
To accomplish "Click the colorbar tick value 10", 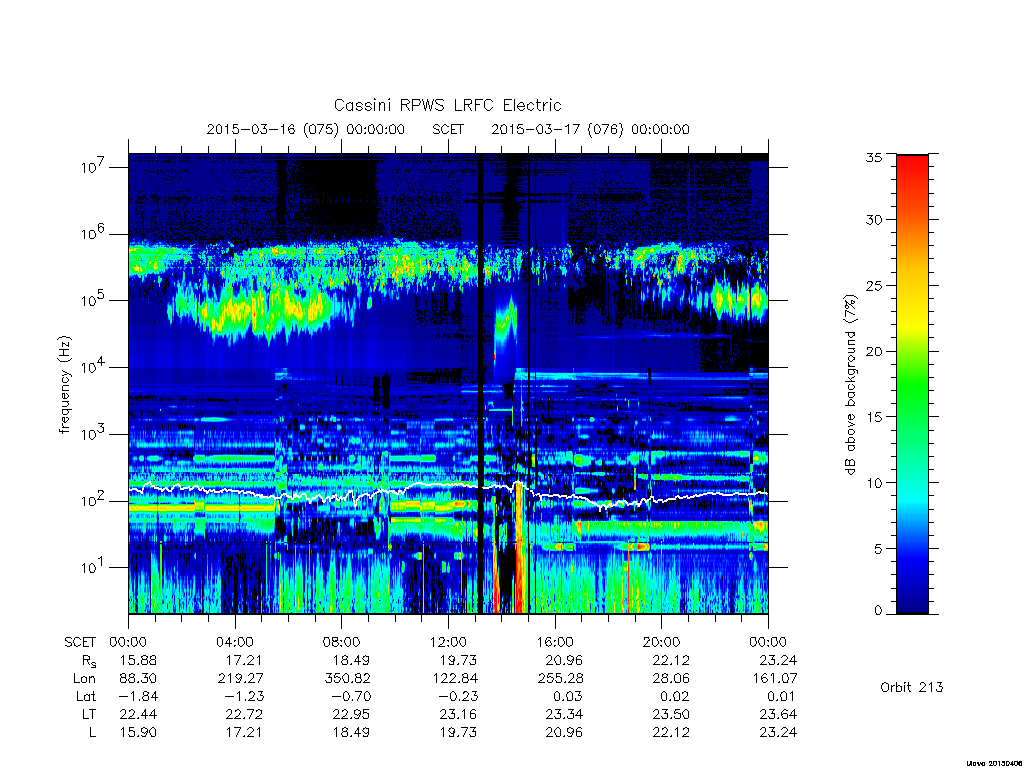I will [874, 483].
